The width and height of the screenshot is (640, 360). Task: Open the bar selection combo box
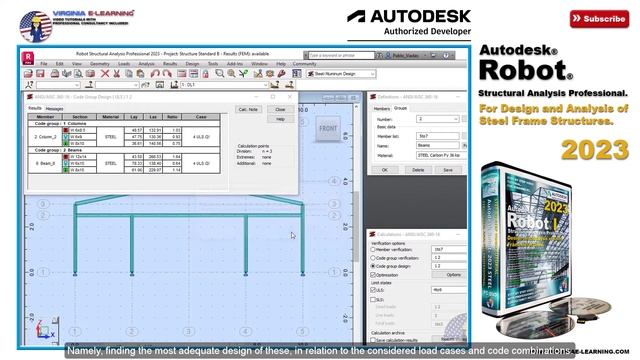[x=117, y=85]
